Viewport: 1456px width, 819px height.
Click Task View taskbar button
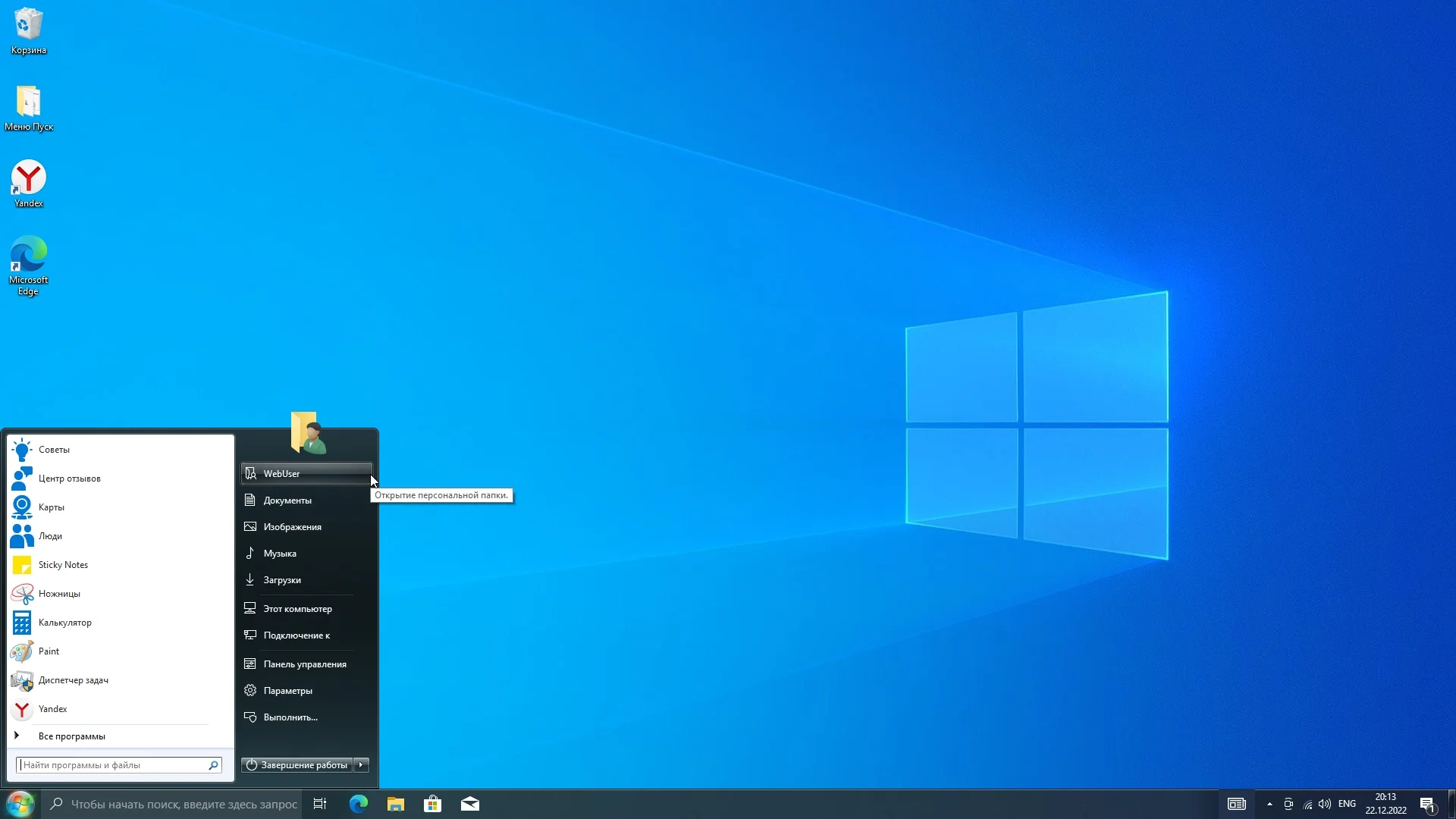(320, 804)
